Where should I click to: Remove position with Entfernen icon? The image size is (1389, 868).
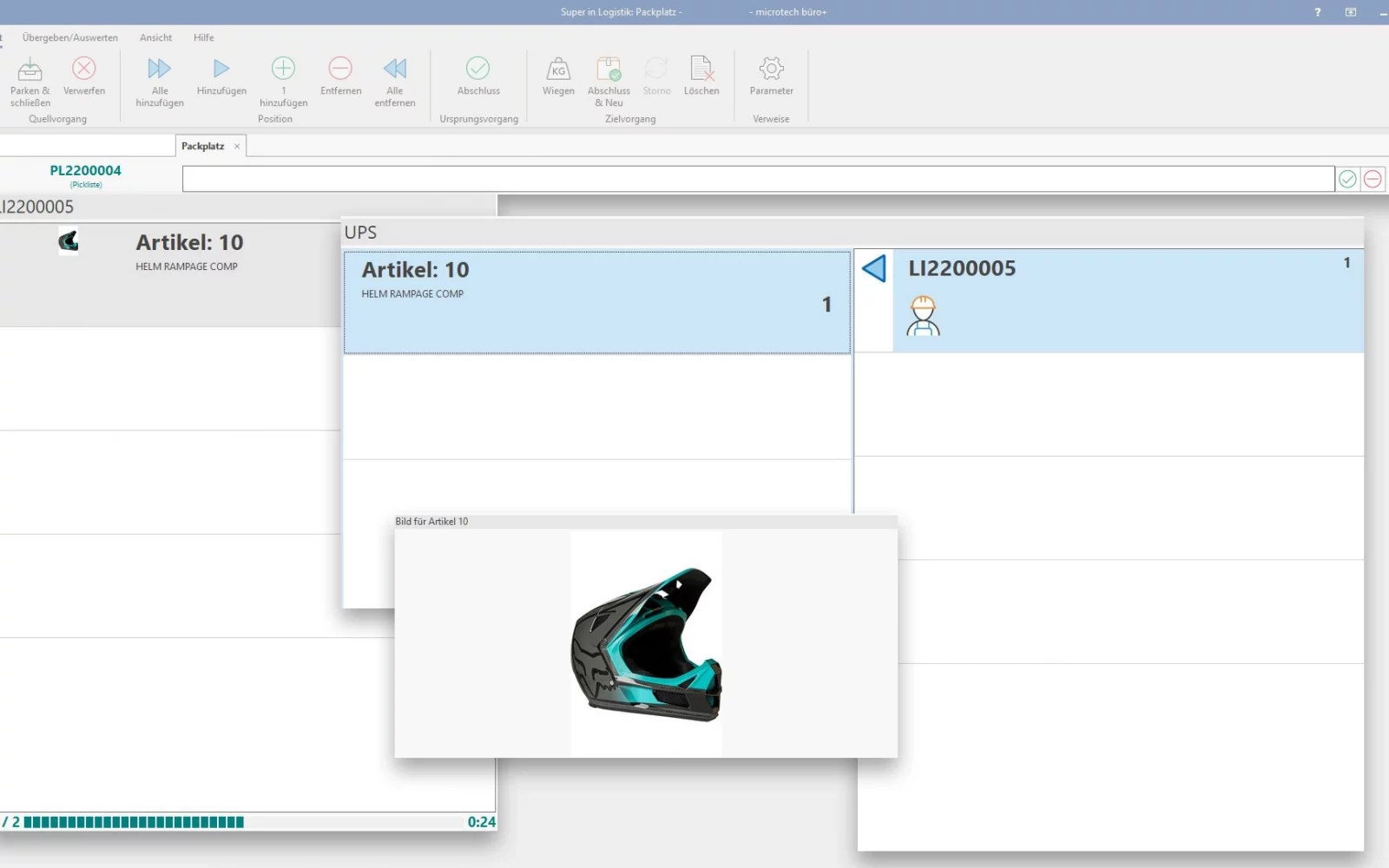click(340, 69)
